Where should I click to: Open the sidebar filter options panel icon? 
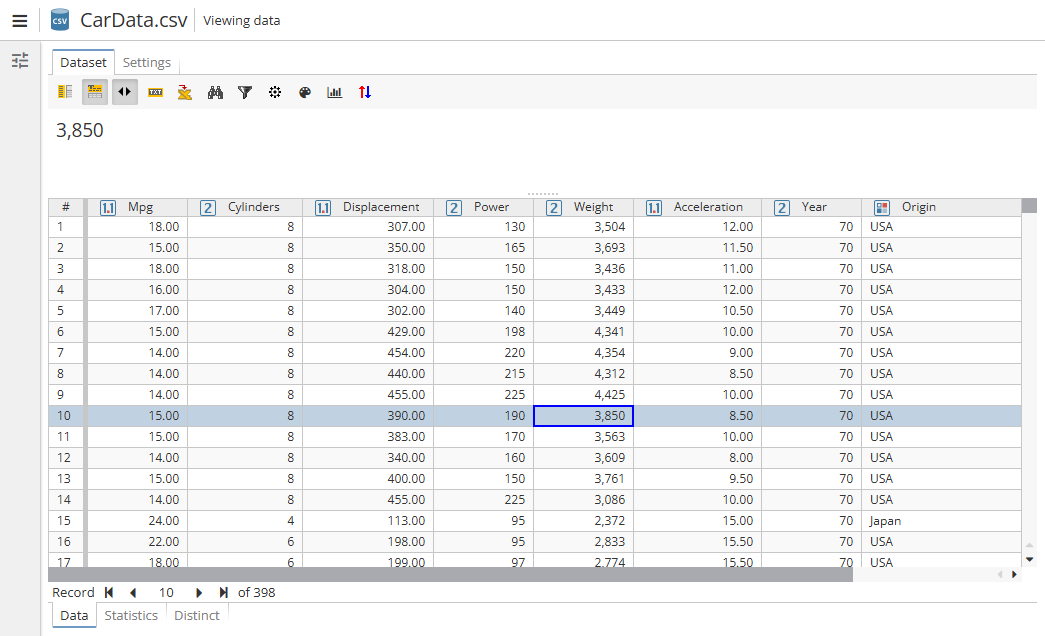20,60
